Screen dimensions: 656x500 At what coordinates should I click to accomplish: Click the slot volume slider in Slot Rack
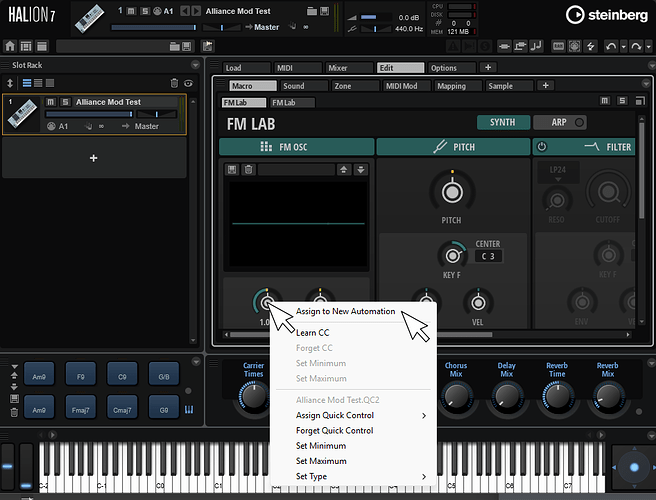tap(89, 114)
